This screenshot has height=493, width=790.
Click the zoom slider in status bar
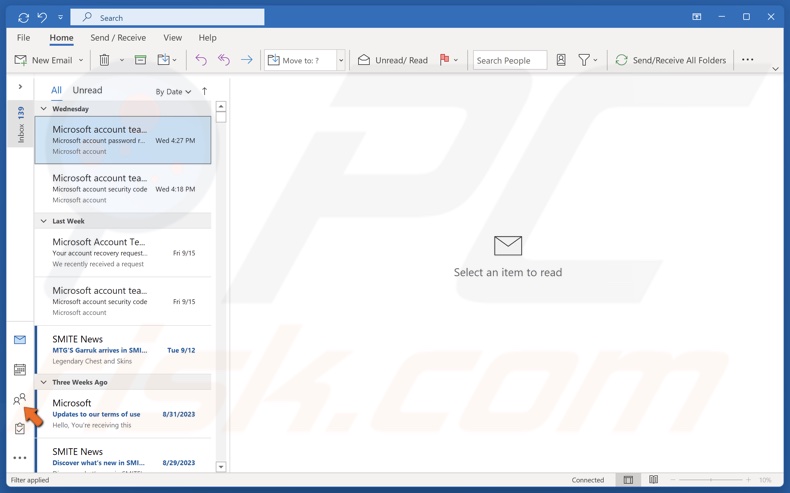pos(711,480)
